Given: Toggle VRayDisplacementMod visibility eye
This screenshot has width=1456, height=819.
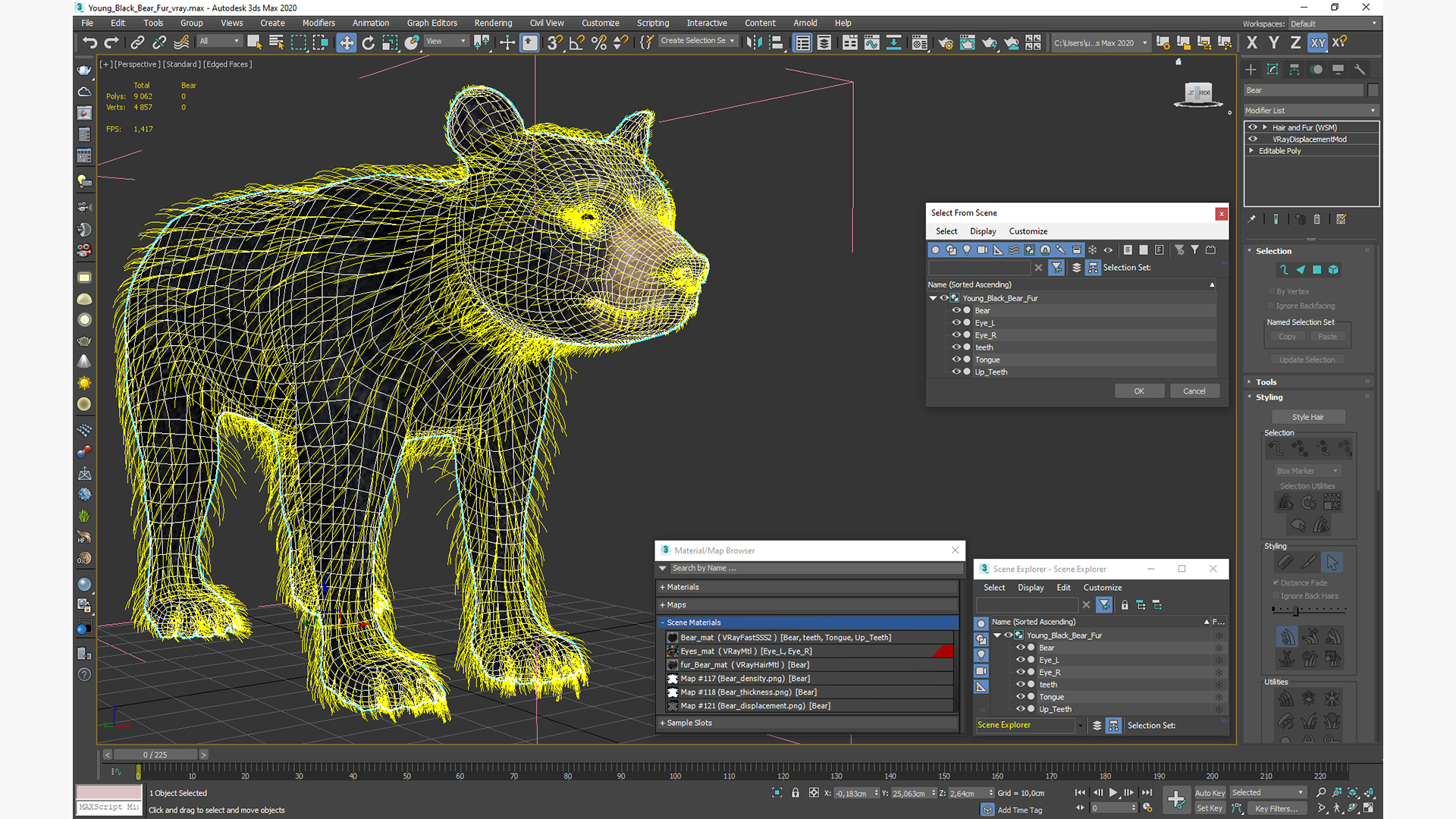Looking at the screenshot, I should point(1253,139).
